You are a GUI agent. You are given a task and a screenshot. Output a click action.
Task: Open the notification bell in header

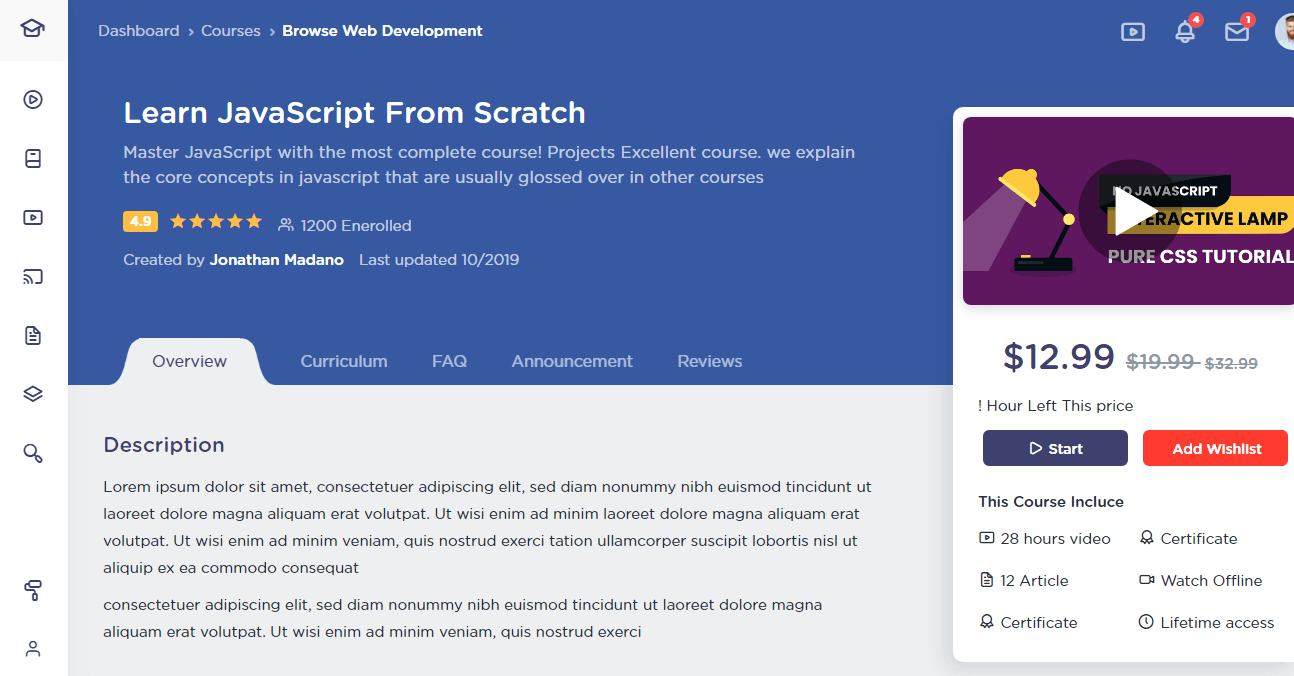1185,31
